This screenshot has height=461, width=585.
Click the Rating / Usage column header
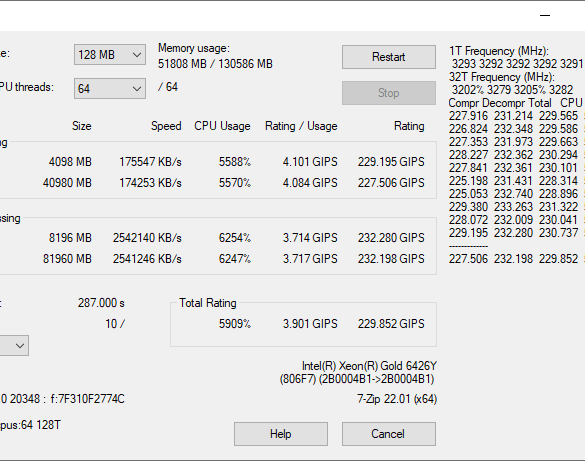point(301,126)
